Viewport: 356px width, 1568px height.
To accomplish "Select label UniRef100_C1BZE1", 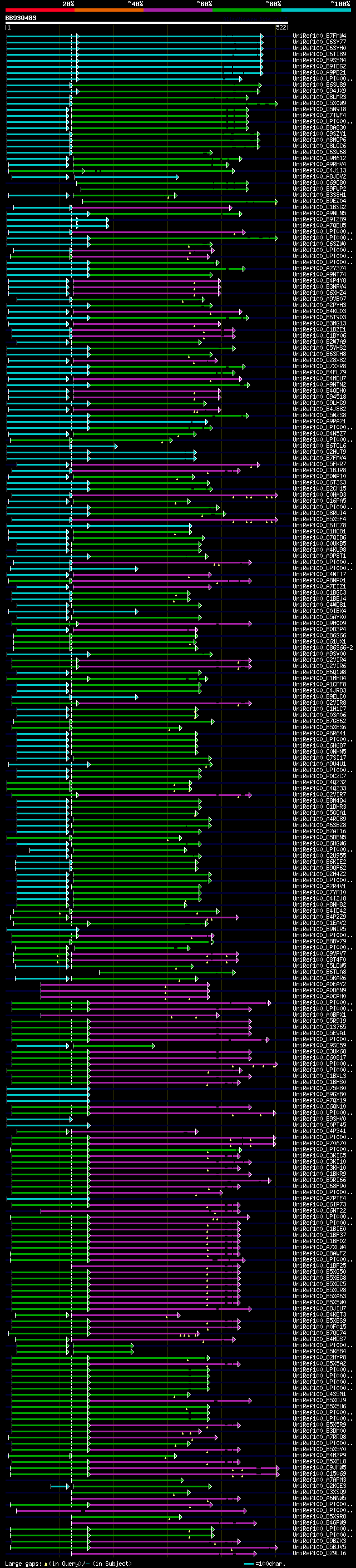I will click(x=319, y=330).
